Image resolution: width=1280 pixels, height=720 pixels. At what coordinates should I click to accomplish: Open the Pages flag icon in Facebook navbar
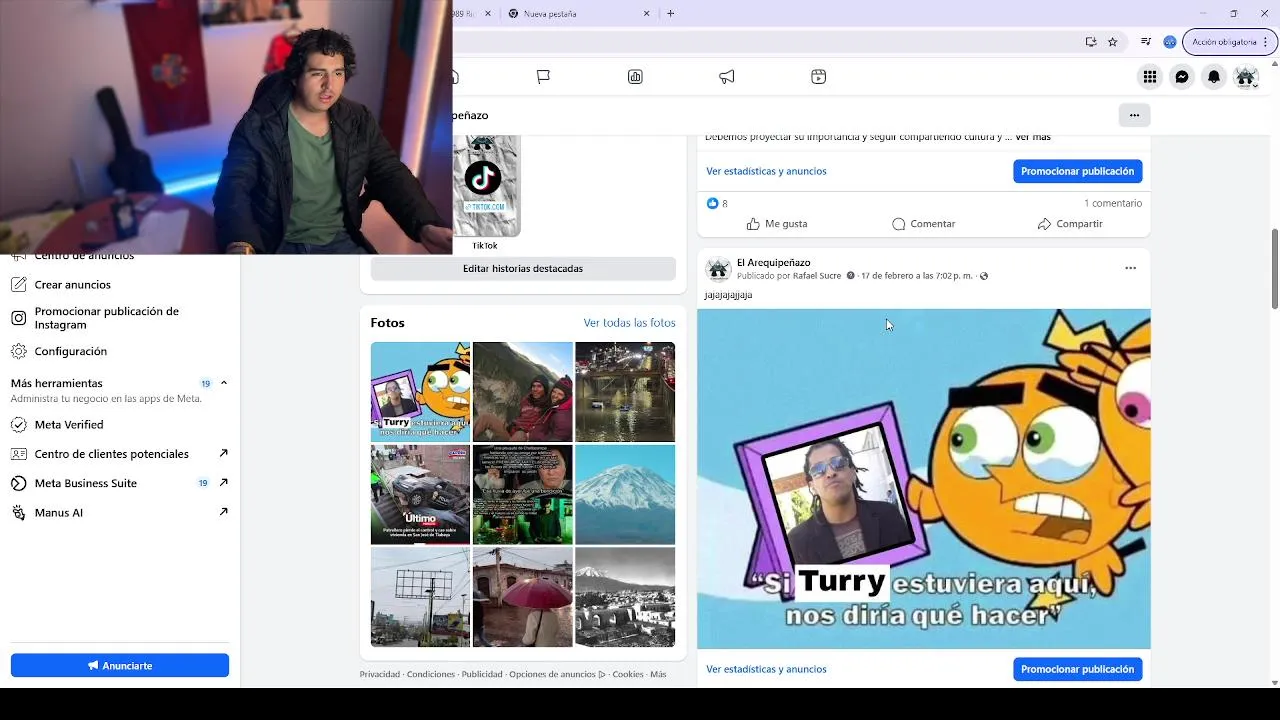tap(543, 77)
